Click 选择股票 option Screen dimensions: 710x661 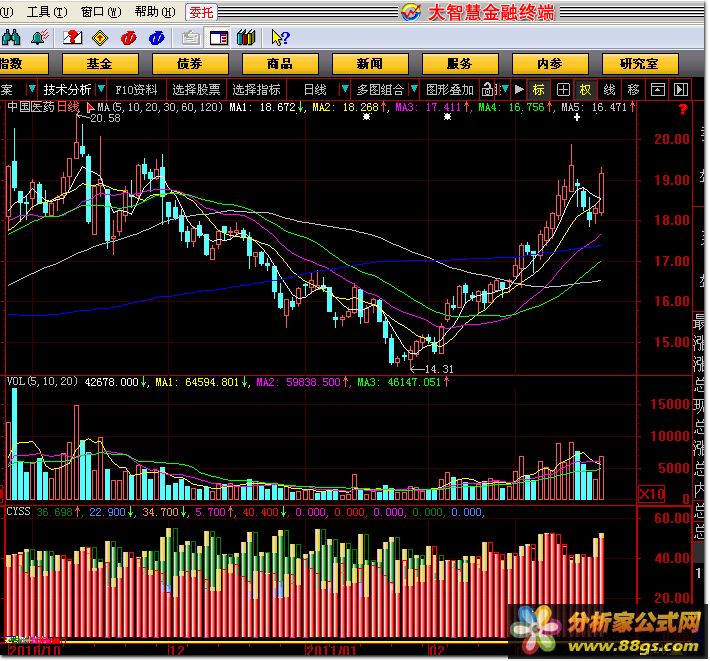click(x=196, y=90)
